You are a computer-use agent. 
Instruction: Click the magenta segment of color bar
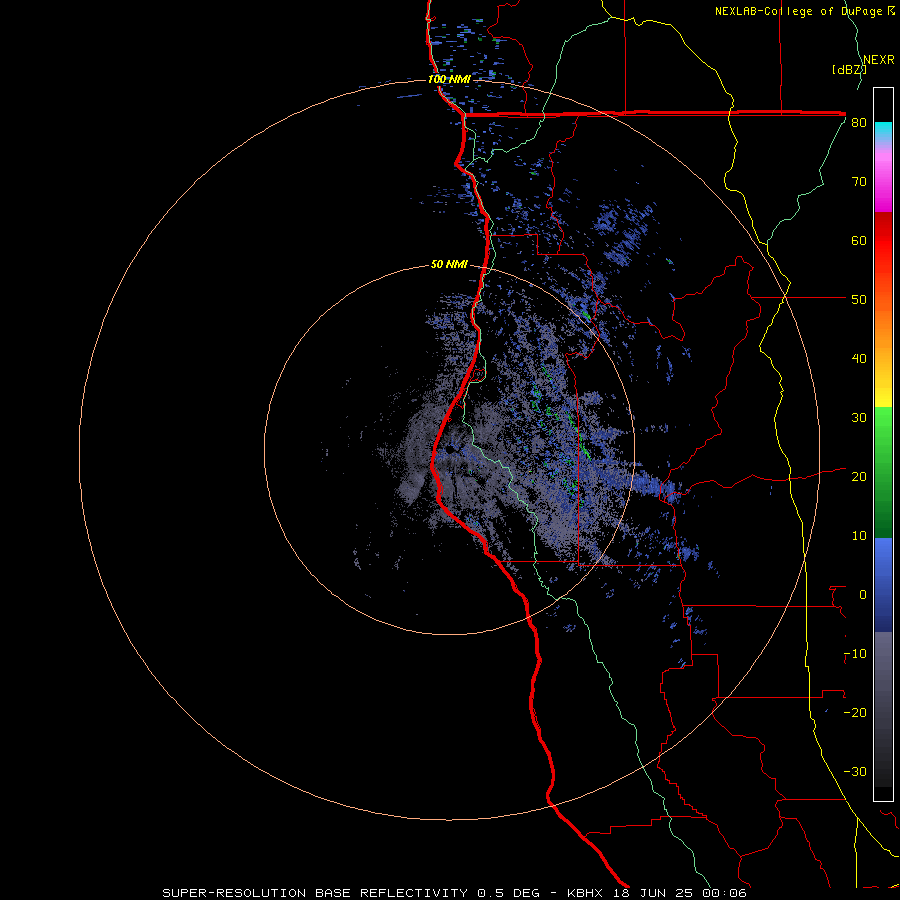883,181
